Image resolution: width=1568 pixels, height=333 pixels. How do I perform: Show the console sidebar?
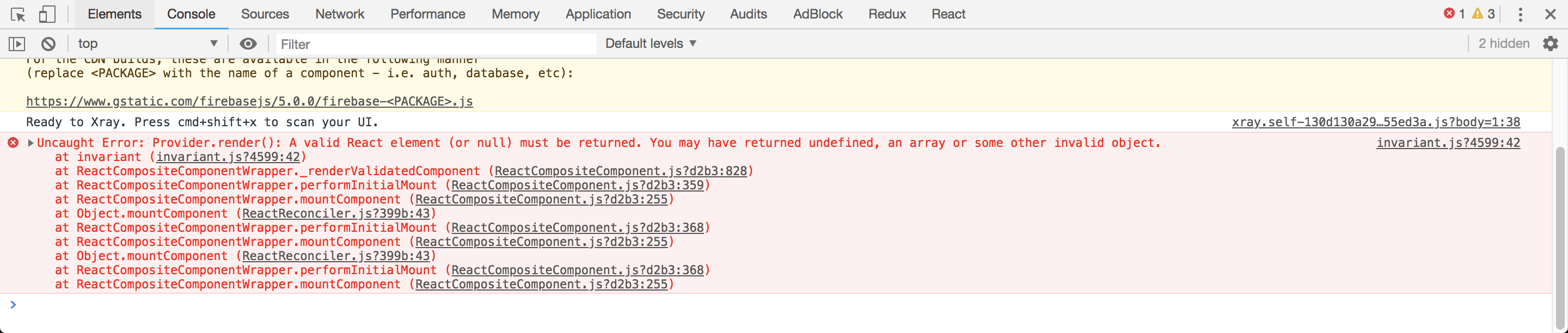click(x=16, y=44)
